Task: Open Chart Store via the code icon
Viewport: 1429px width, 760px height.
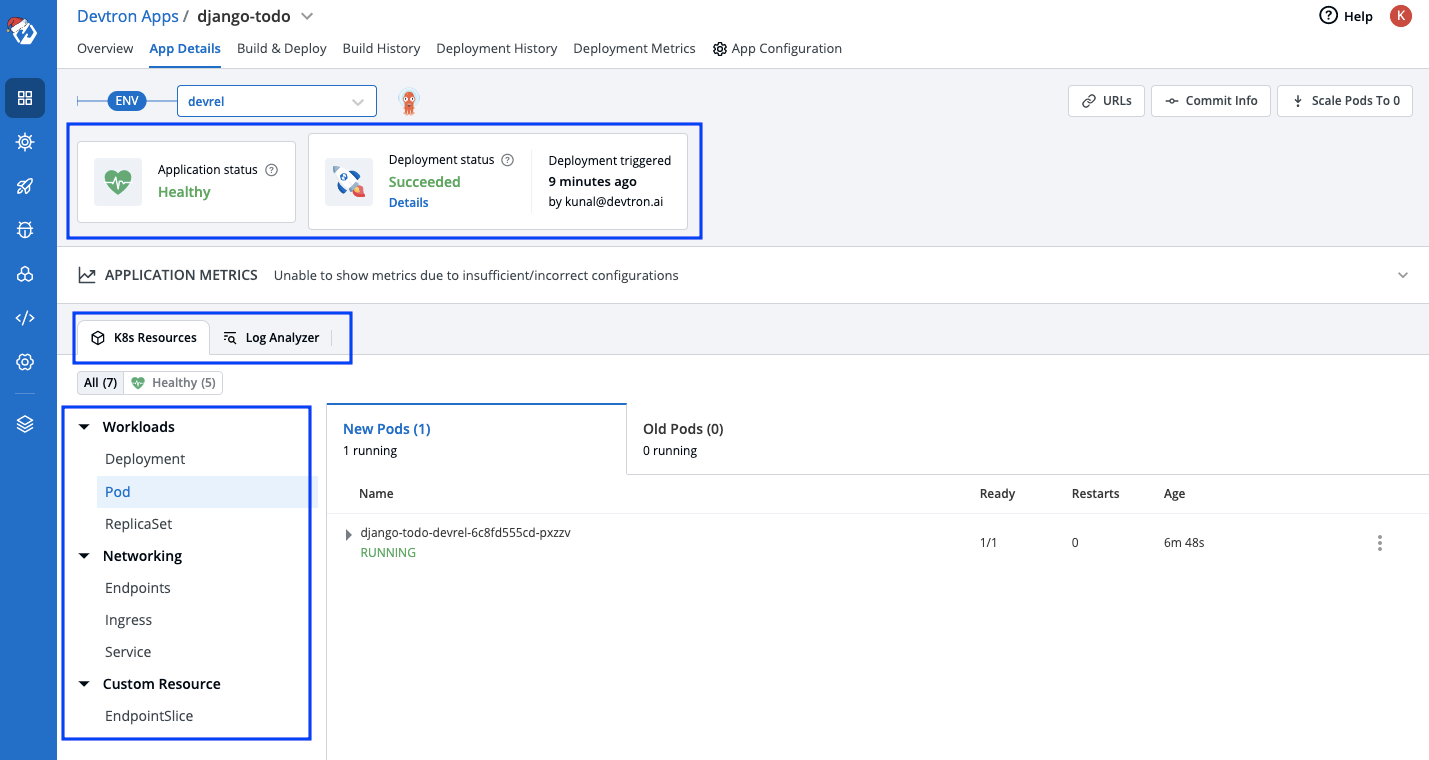Action: (x=26, y=318)
